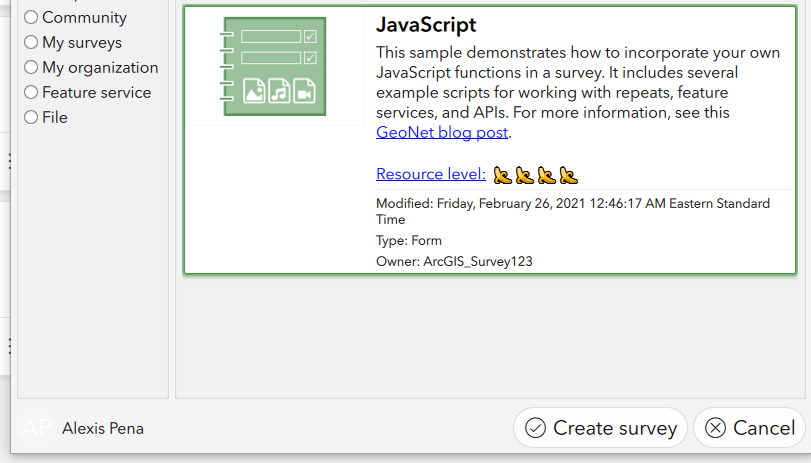Click the JavaScript sample form thumbnail
The image size is (811, 463).
tap(273, 68)
